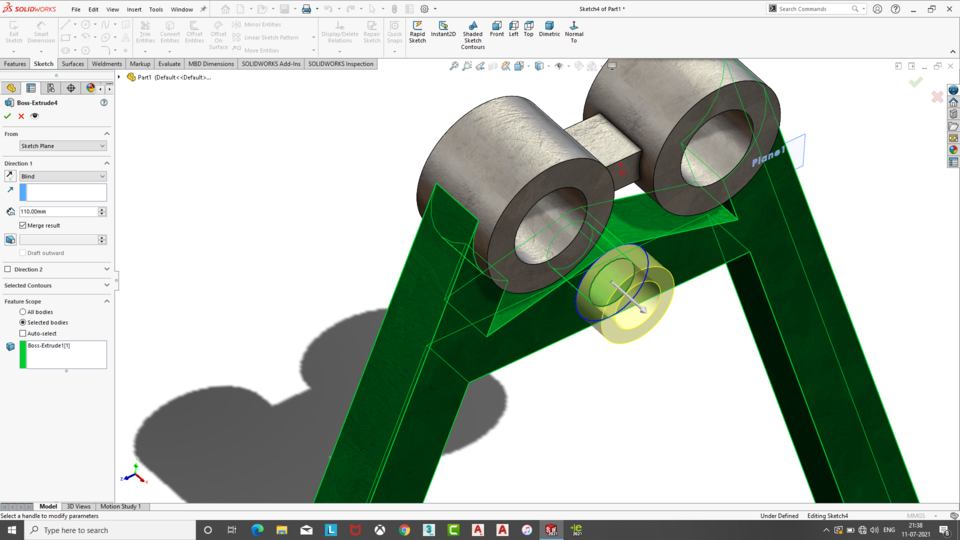The height and width of the screenshot is (540, 960).
Task: Click the Rapid Sketch tool
Action: [x=417, y=32]
